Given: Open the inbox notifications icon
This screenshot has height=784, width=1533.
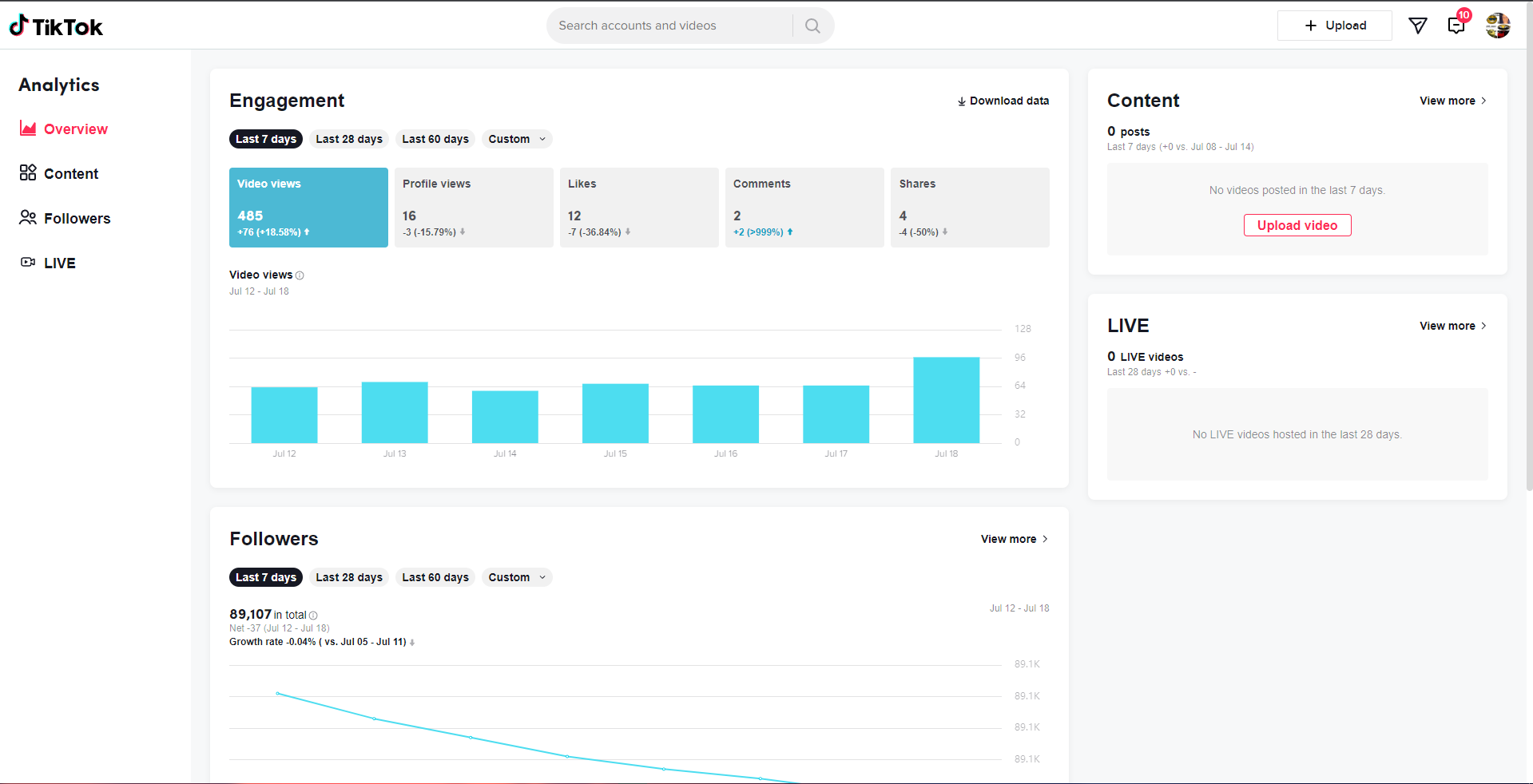Looking at the screenshot, I should (x=1456, y=26).
